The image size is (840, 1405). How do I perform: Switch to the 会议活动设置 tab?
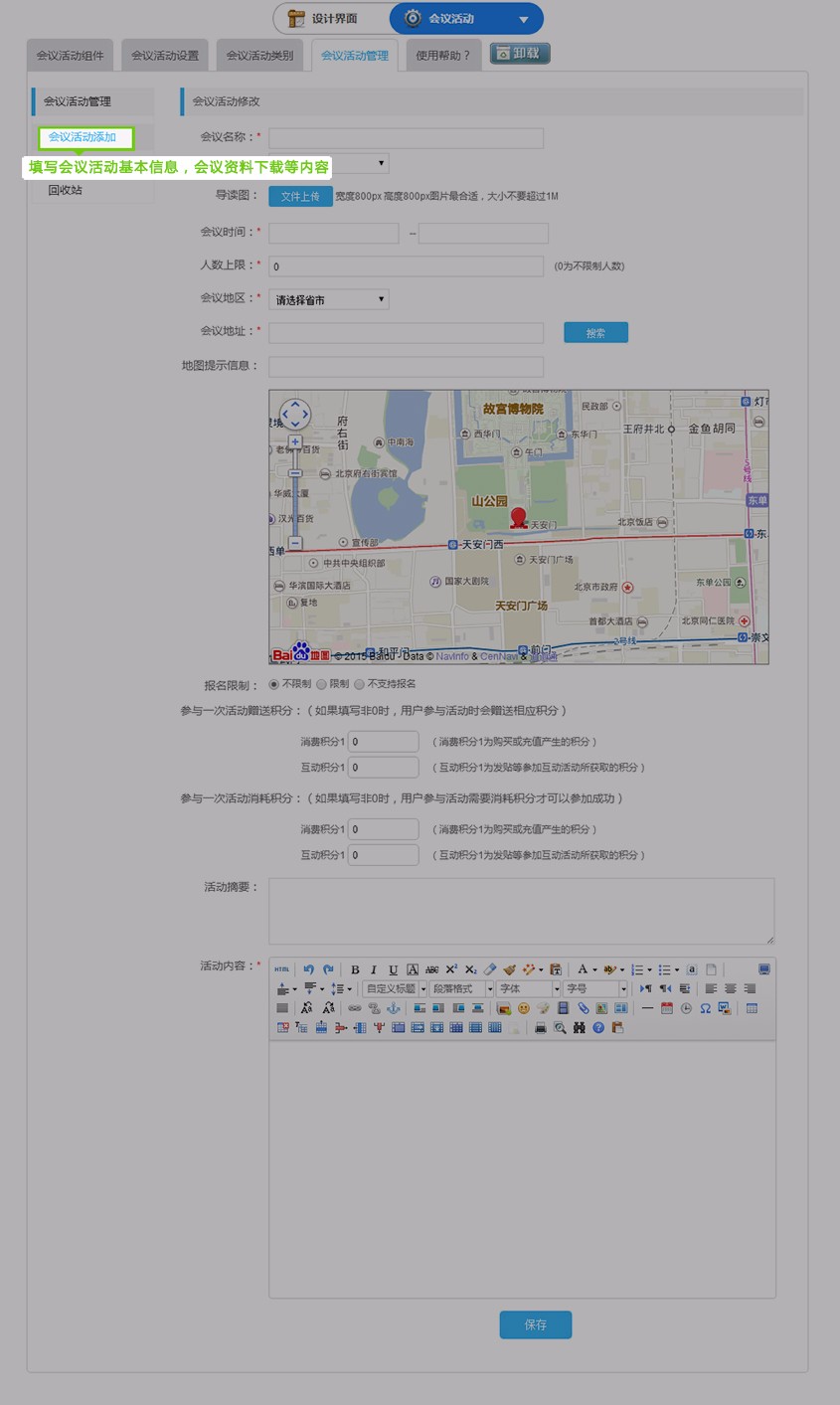(165, 56)
